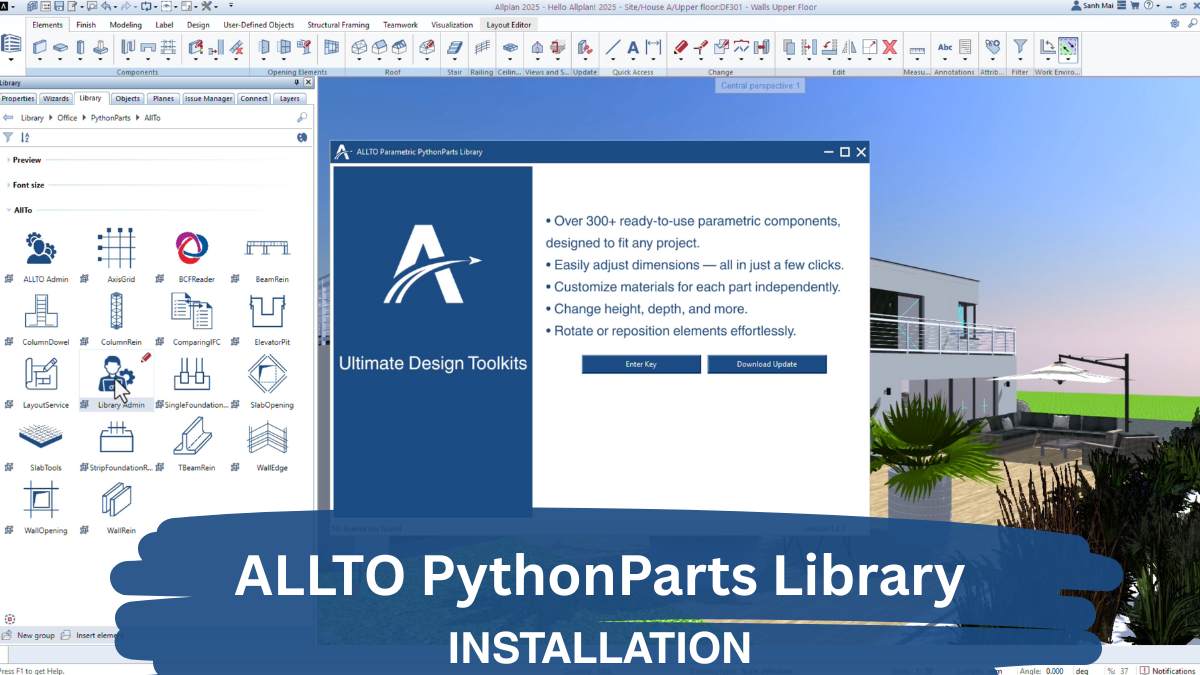This screenshot has width=1200, height=675.
Task: Switch to the Finish ribbon tab
Action: click(x=86, y=24)
